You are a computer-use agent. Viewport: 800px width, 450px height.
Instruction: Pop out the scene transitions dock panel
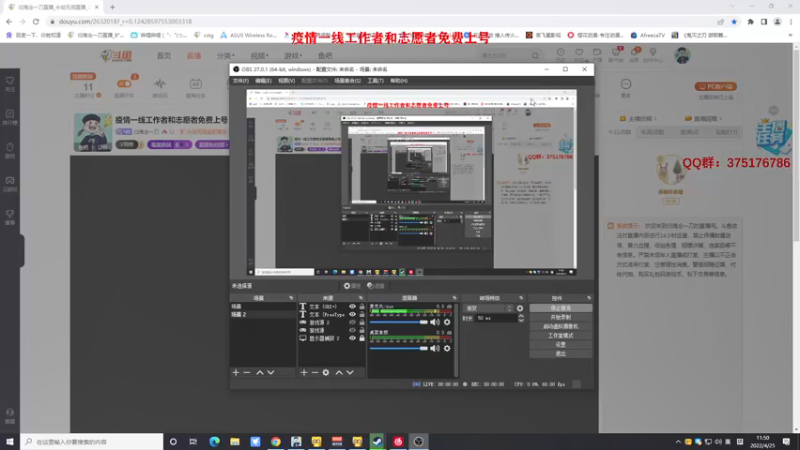click(x=521, y=298)
